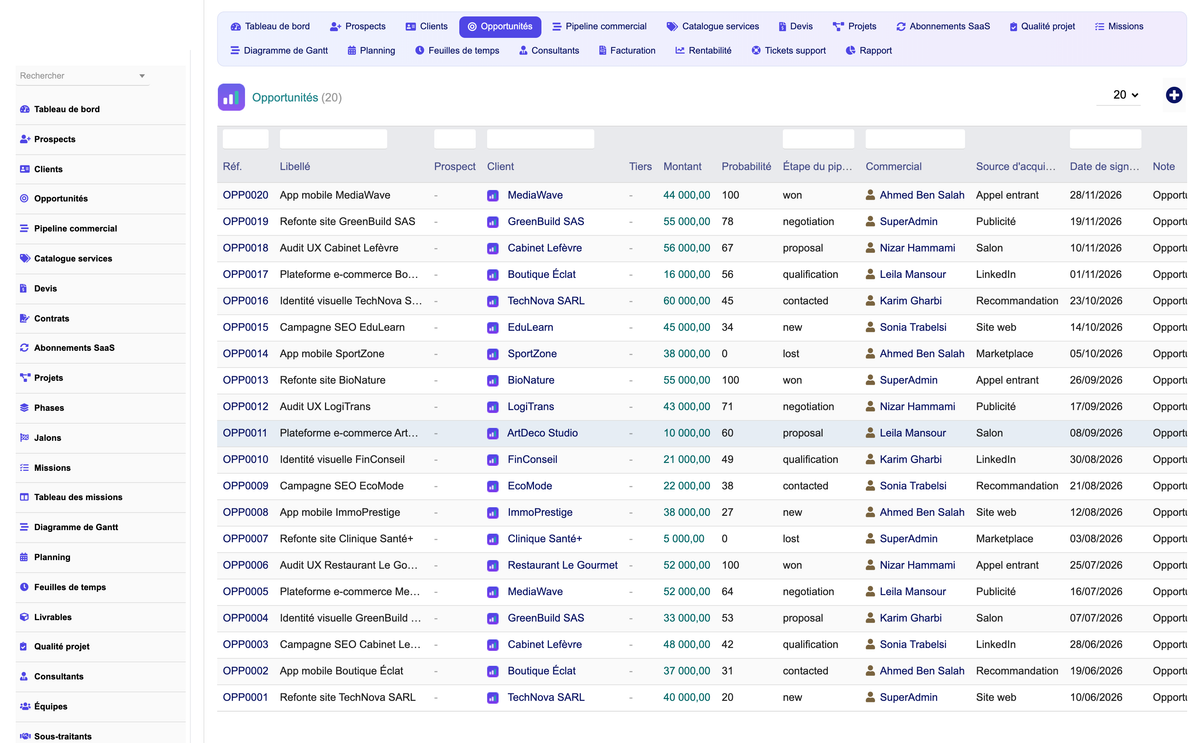Click the Livrables box icon in sidebar
1200x743 pixels.
click(25, 617)
